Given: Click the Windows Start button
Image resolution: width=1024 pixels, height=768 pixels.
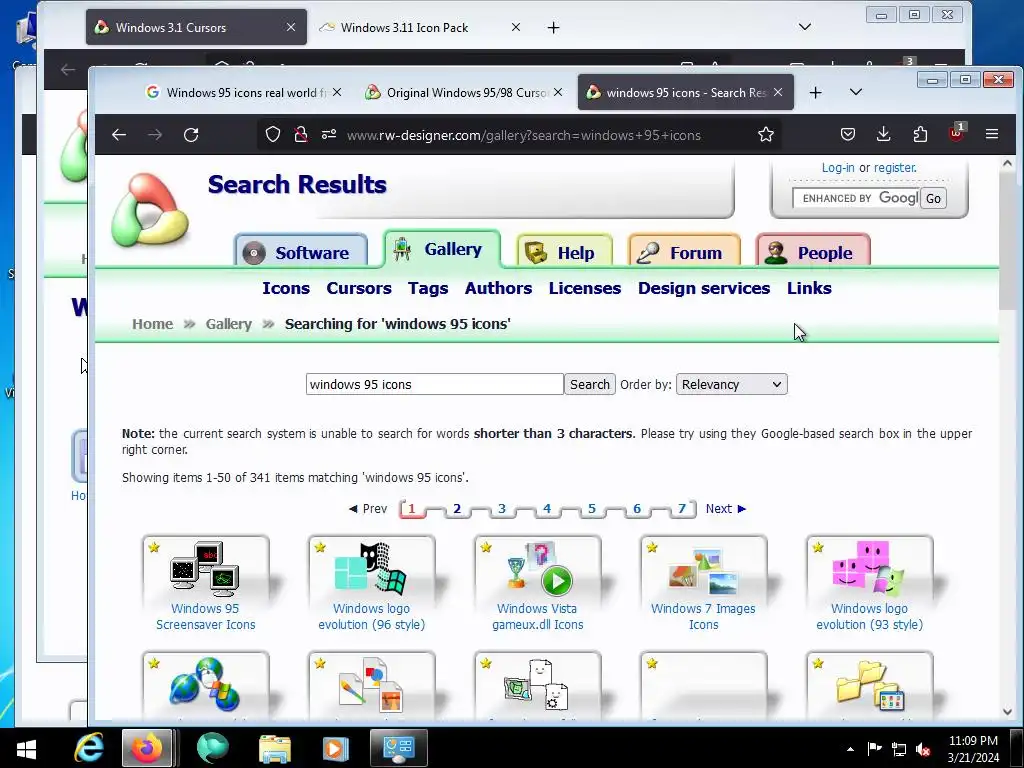Looking at the screenshot, I should coord(26,748).
